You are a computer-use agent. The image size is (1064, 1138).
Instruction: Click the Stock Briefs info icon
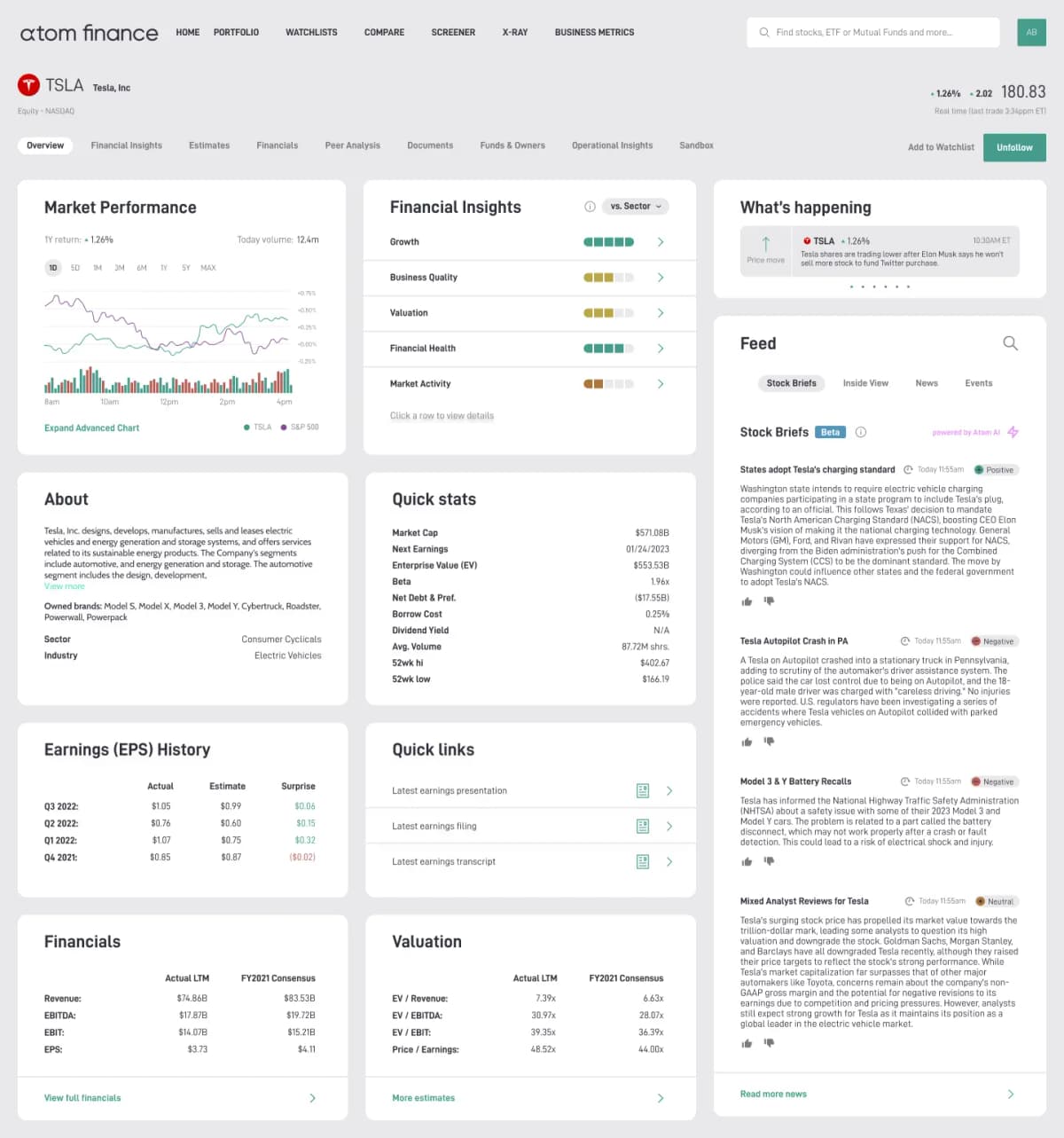tap(861, 433)
